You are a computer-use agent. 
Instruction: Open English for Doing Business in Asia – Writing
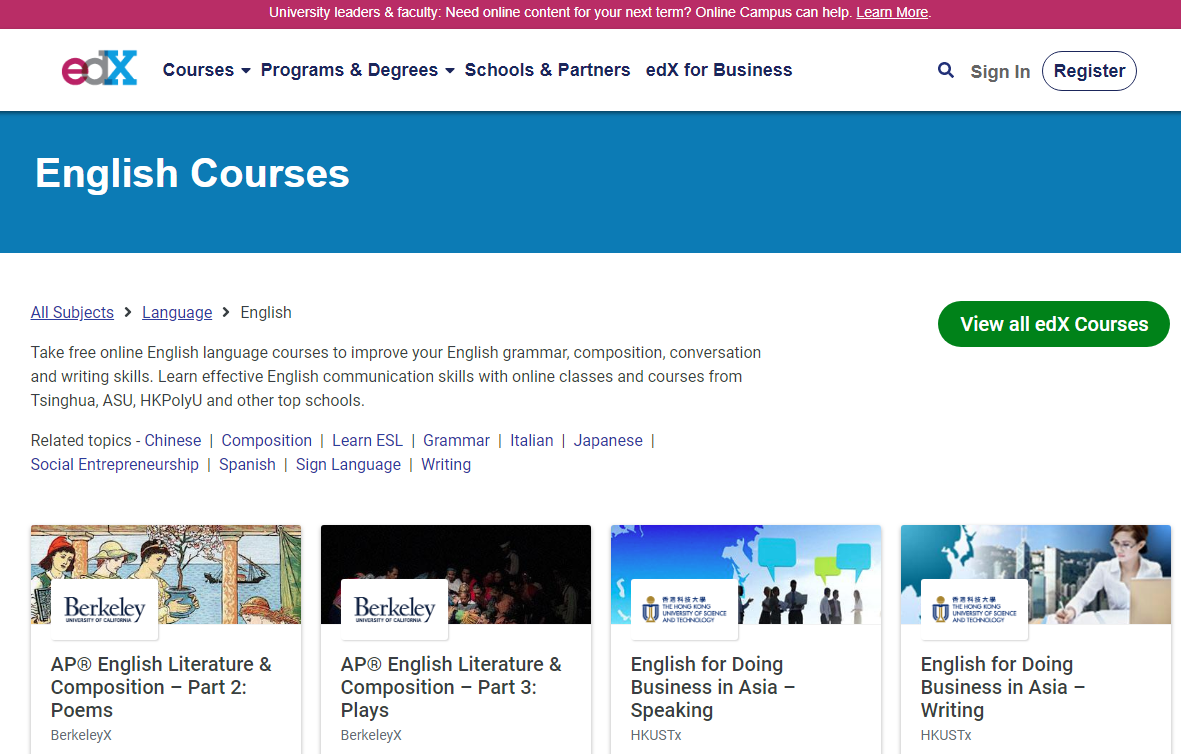click(1002, 687)
